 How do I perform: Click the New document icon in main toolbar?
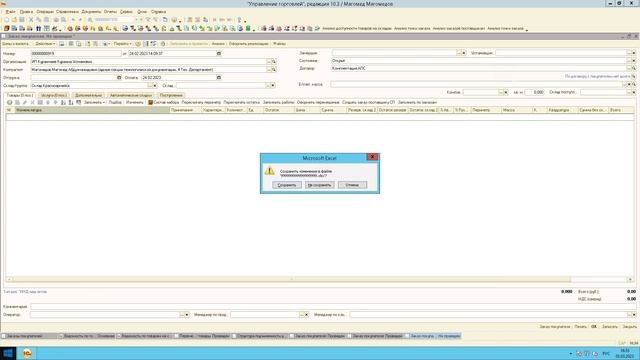point(7,20)
